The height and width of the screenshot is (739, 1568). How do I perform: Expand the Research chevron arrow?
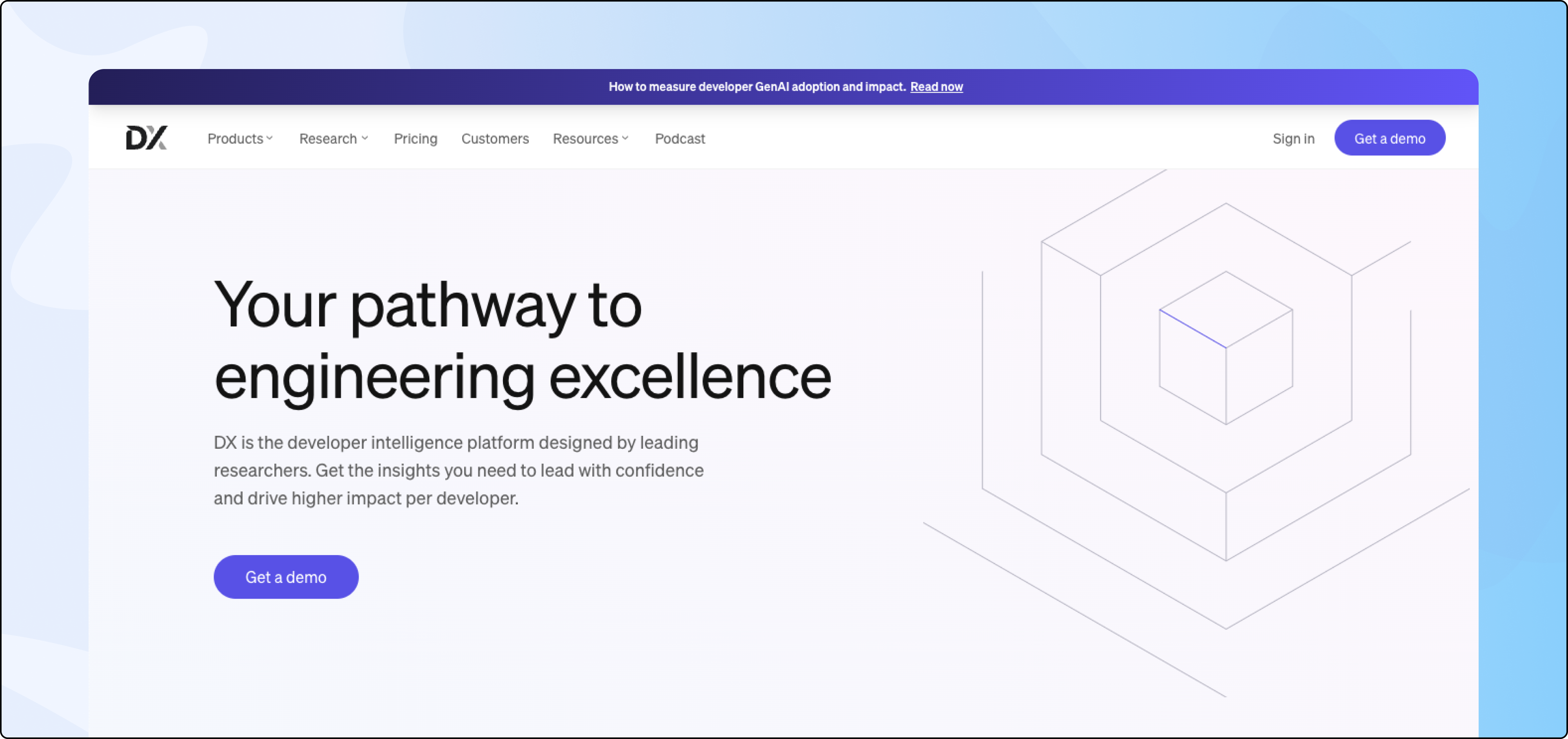click(x=365, y=138)
